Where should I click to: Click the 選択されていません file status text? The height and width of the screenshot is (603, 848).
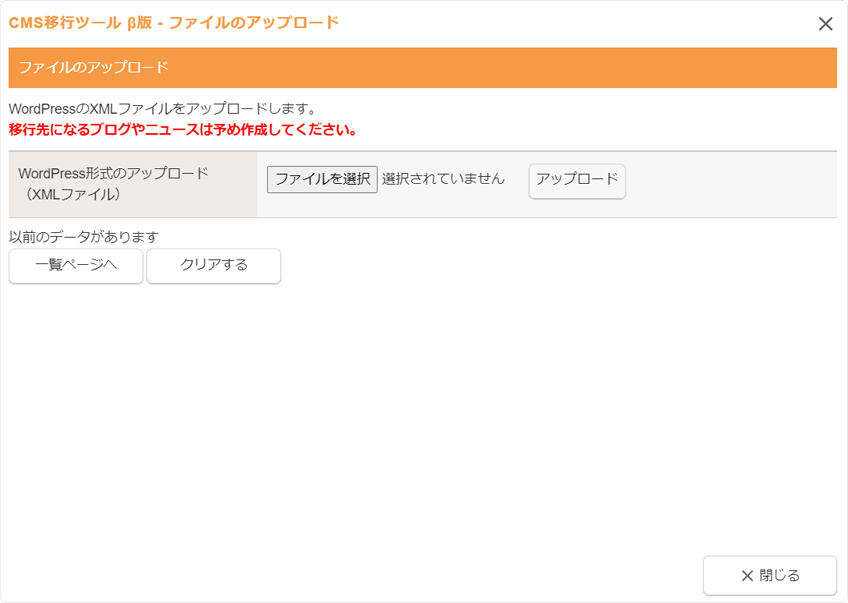pos(443,179)
